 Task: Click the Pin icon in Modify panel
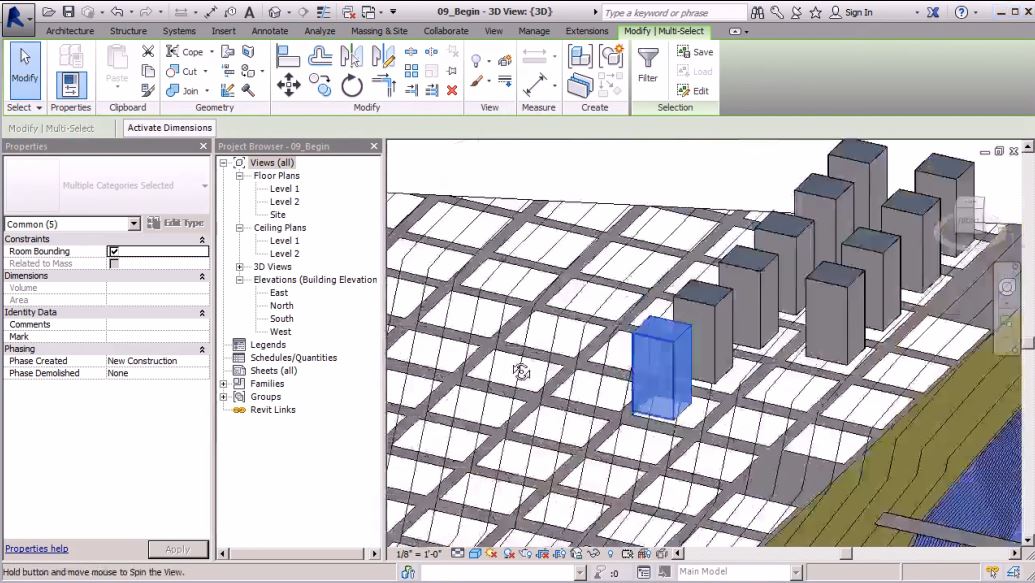452,71
